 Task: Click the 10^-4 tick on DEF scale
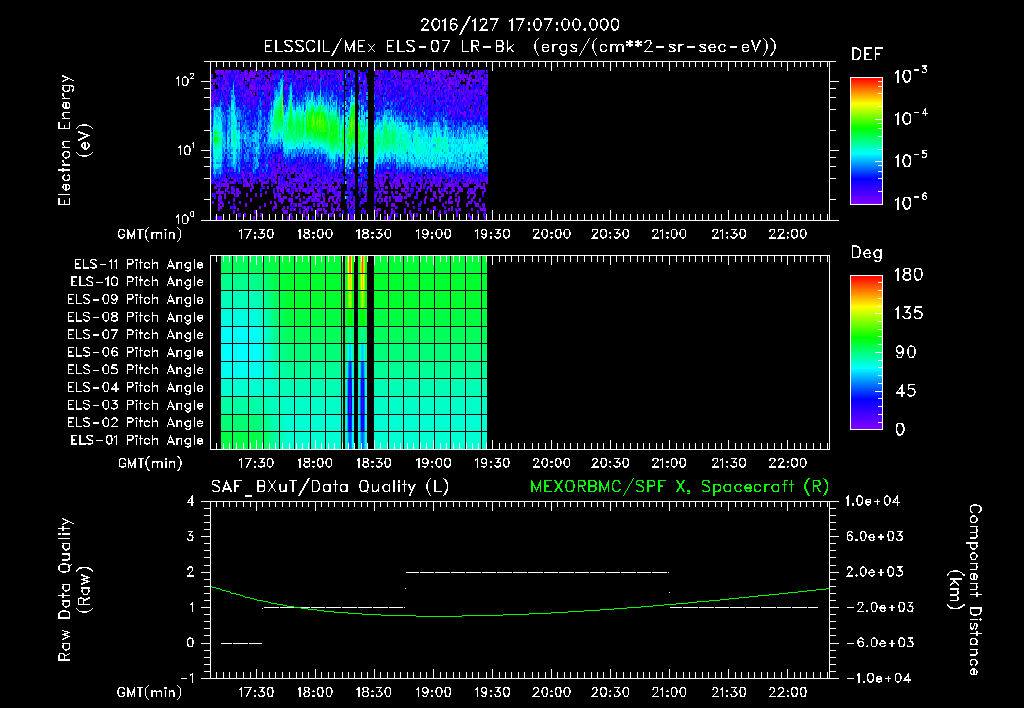pyautogui.click(x=911, y=118)
